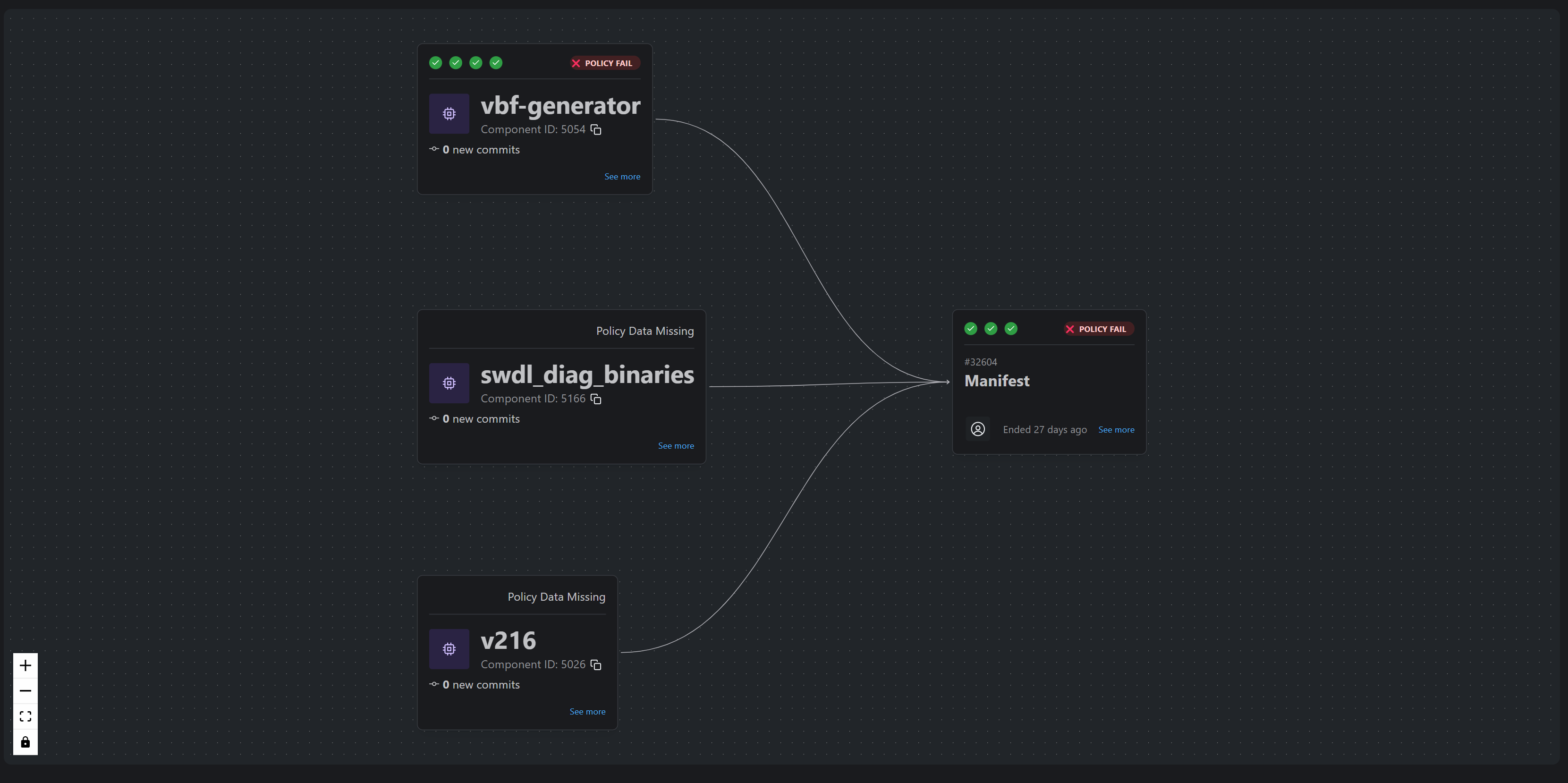Click the zoom-in plus icon
This screenshot has width=1568, height=783.
(x=25, y=665)
